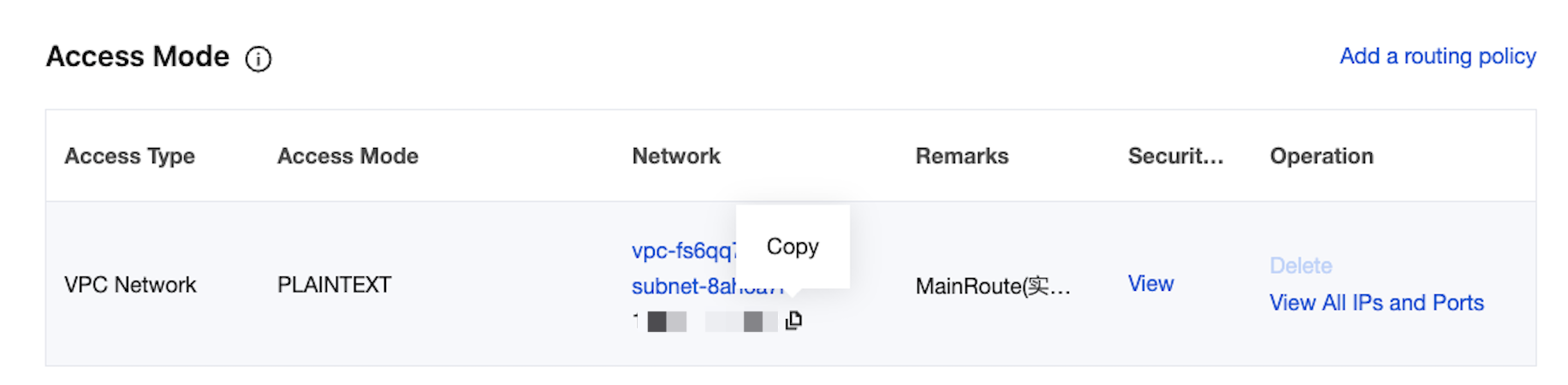Click the Copy tooltip popup
1568x385 pixels.
click(793, 246)
